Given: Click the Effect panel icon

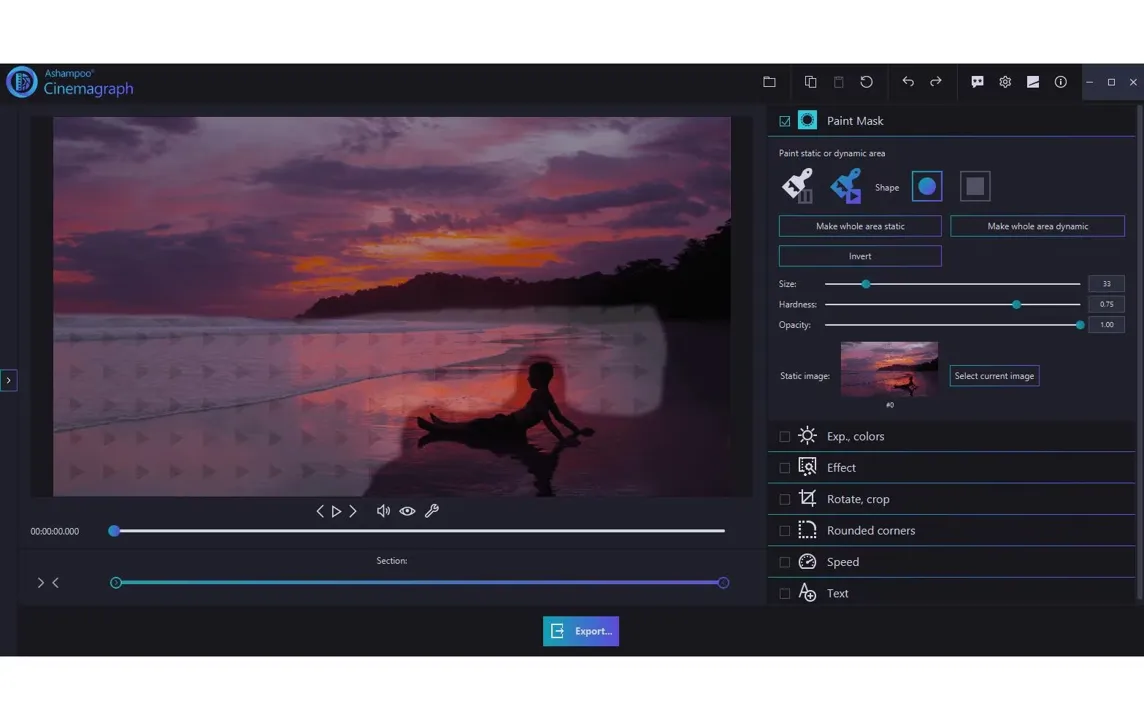Looking at the screenshot, I should tap(807, 467).
